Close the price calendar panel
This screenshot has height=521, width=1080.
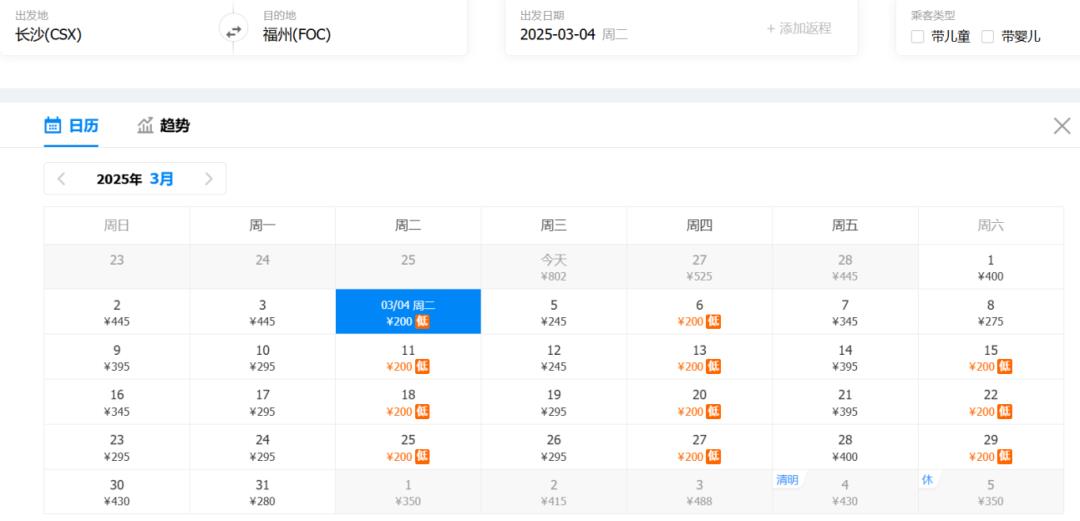tap(1062, 125)
